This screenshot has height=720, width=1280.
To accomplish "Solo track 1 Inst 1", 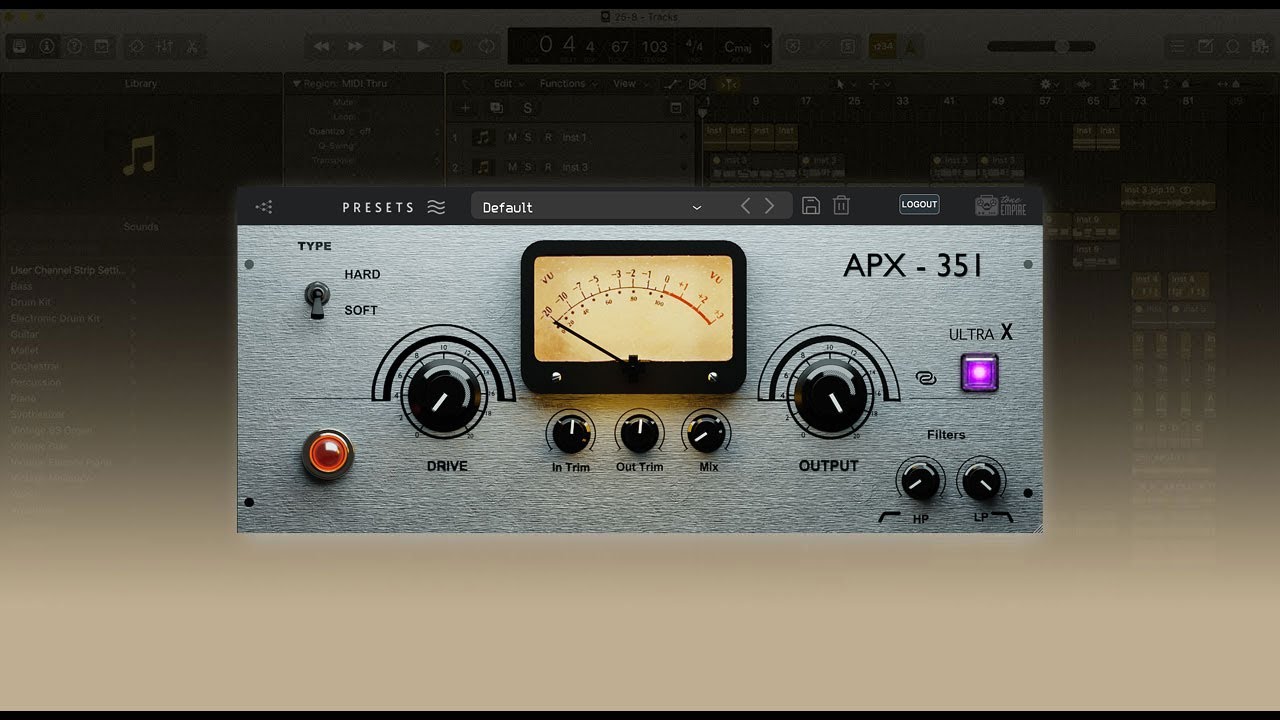I will 528,137.
